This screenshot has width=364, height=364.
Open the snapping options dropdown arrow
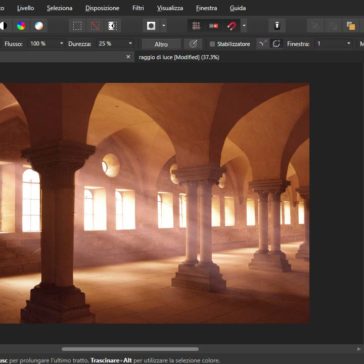[244, 26]
